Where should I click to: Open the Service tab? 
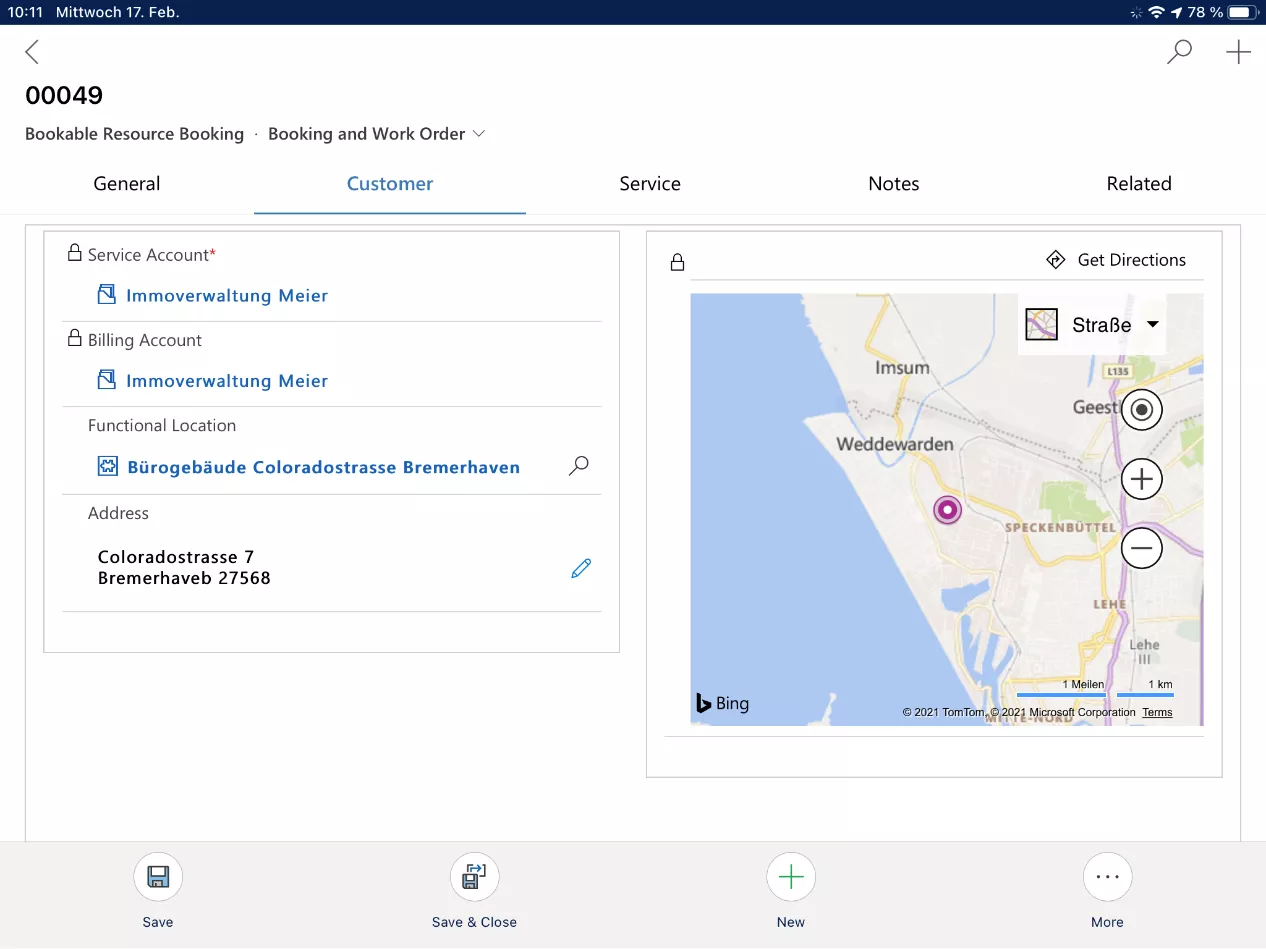click(650, 184)
